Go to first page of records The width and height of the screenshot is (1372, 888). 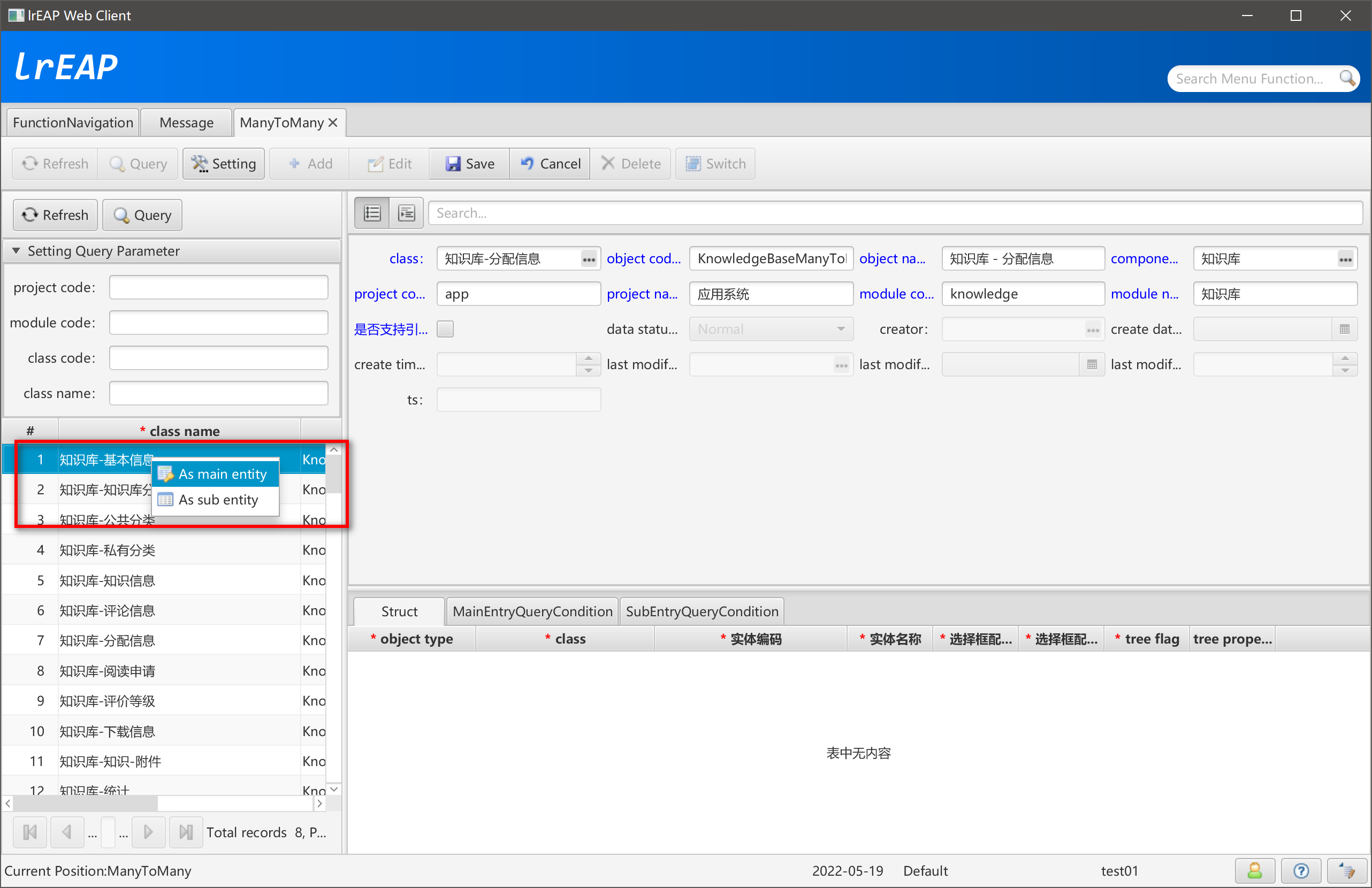30,832
